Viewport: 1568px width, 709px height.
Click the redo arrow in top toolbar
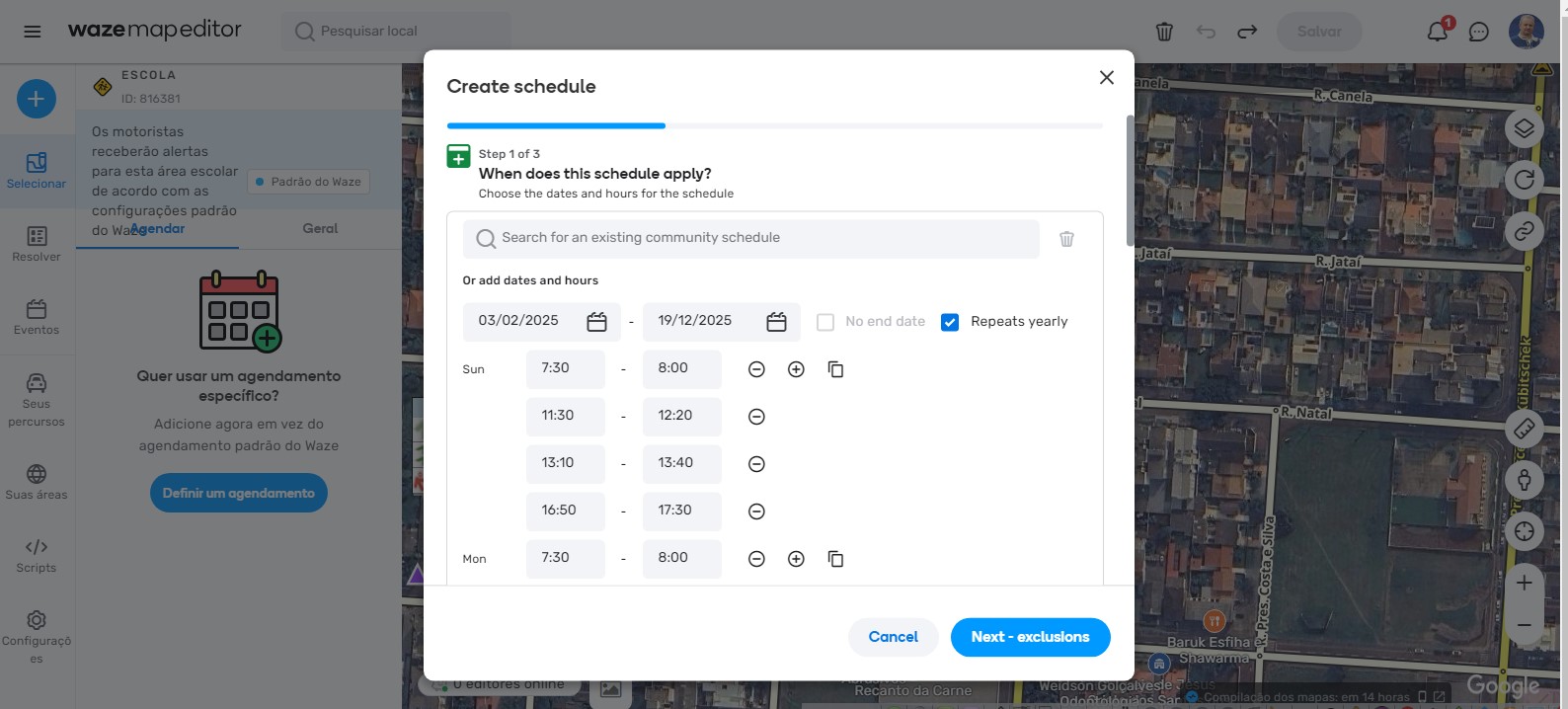1247,32
